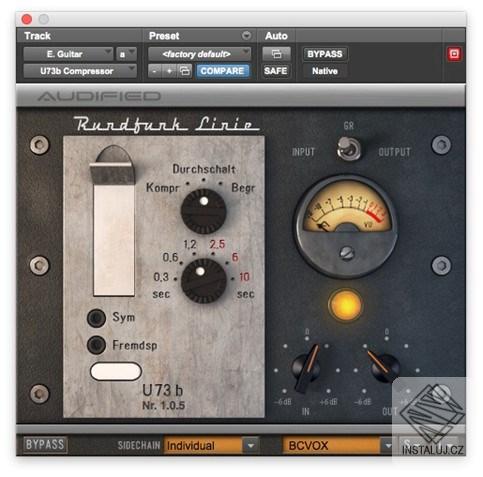This screenshot has height=477, width=483.
Task: Click the Track header label
Action: tap(37, 36)
